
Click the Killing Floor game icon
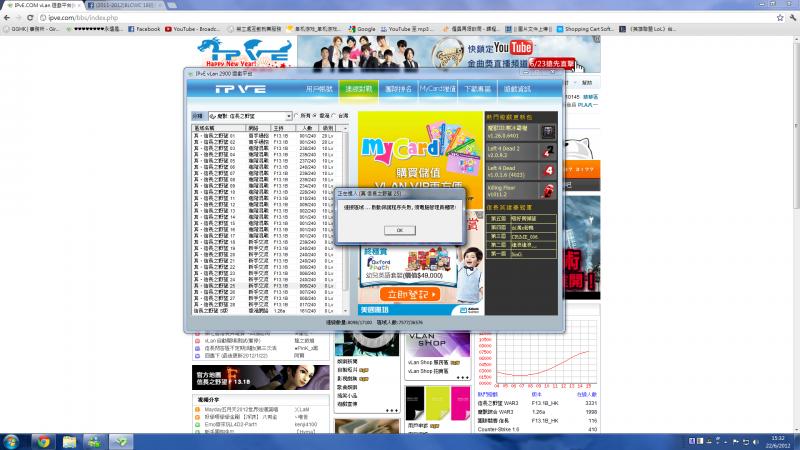pos(548,190)
